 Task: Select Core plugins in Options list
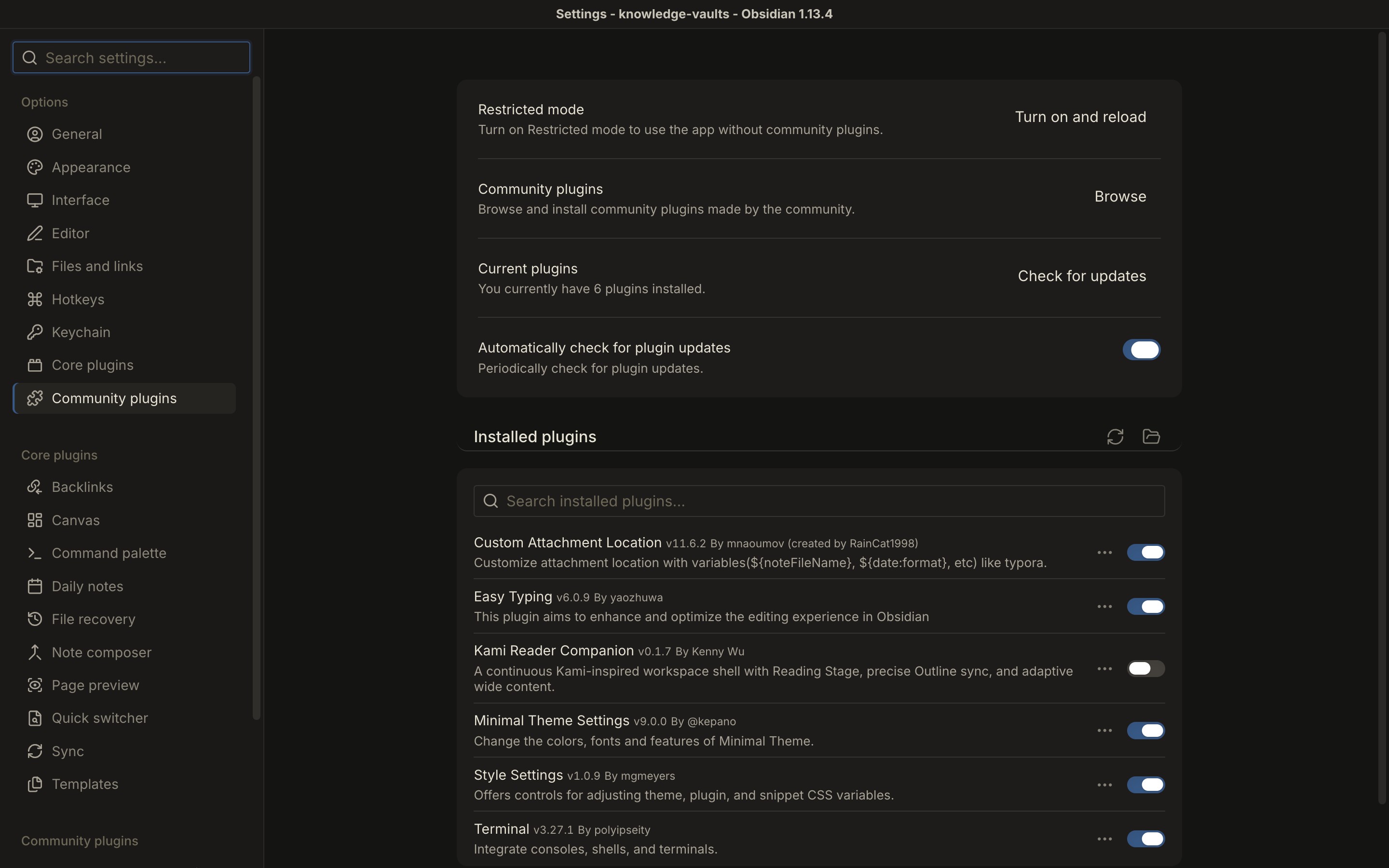(124, 365)
